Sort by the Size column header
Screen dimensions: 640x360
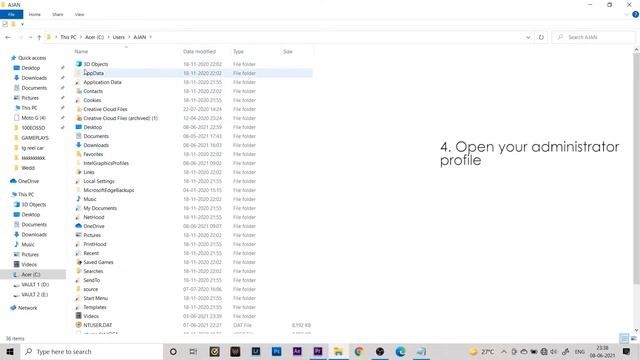point(288,52)
